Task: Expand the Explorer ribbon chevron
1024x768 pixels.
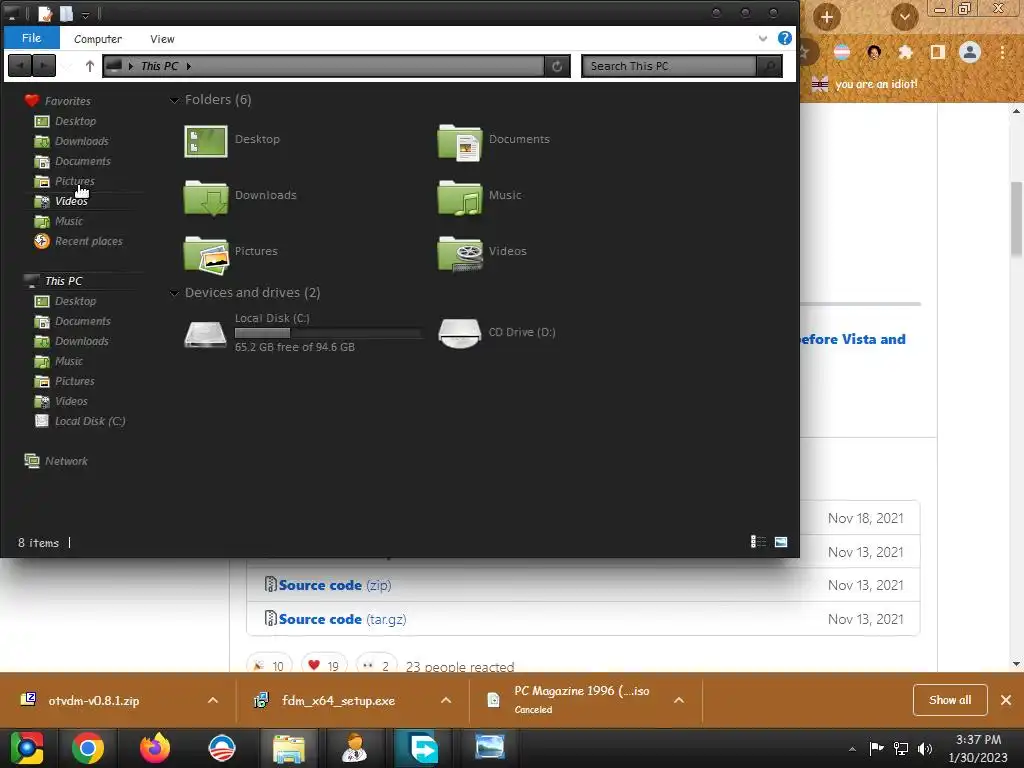Action: [x=763, y=39]
